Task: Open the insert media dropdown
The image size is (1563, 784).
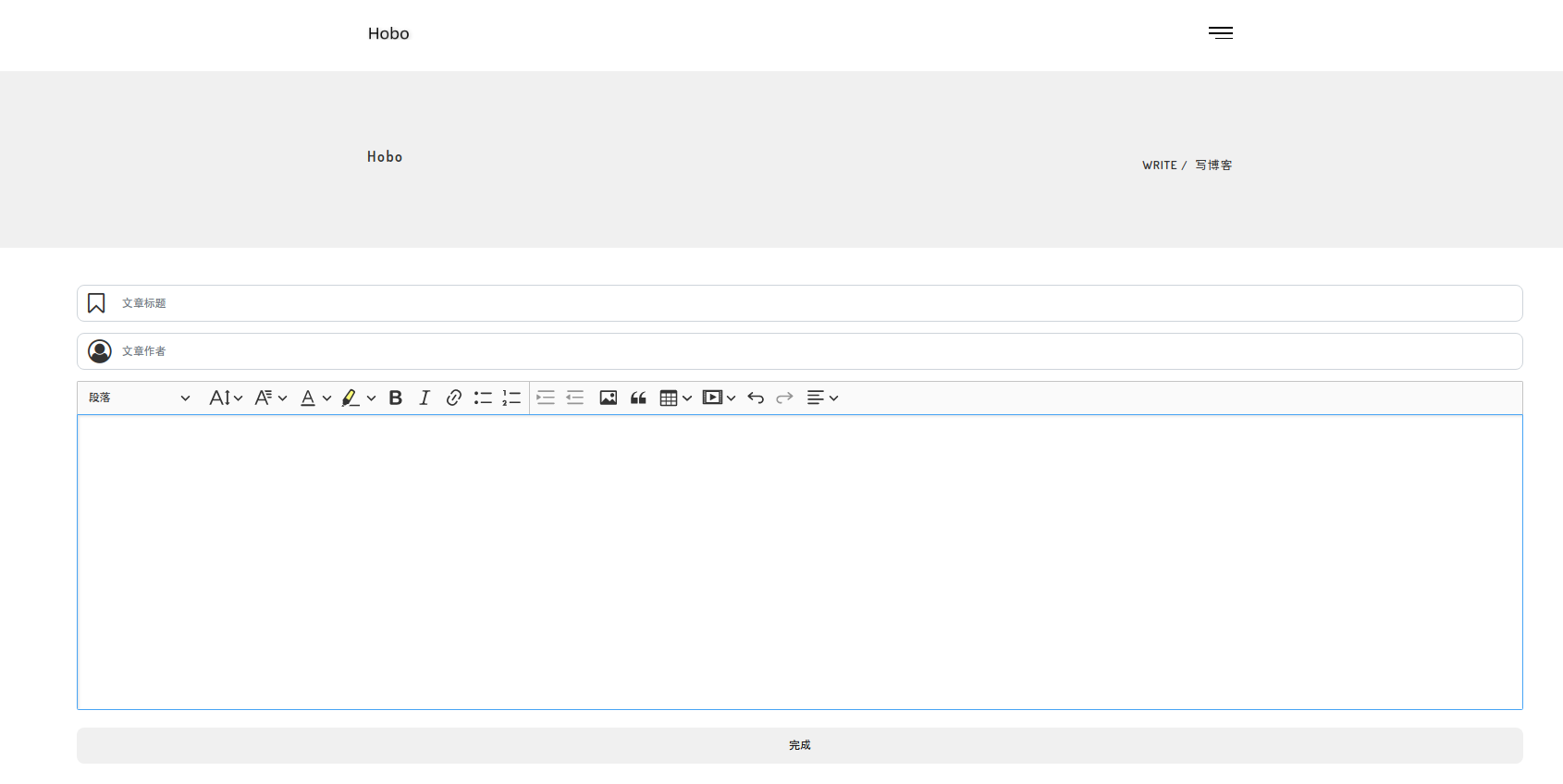Action: coord(719,398)
